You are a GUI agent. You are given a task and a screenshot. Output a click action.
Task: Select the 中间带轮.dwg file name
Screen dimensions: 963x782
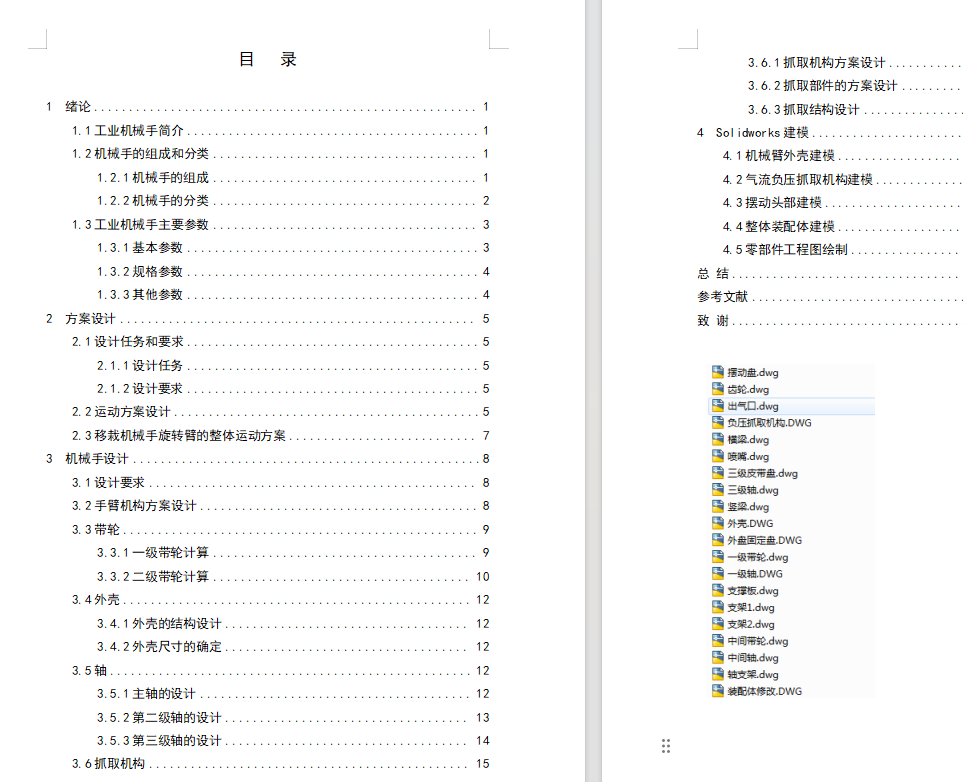(758, 641)
